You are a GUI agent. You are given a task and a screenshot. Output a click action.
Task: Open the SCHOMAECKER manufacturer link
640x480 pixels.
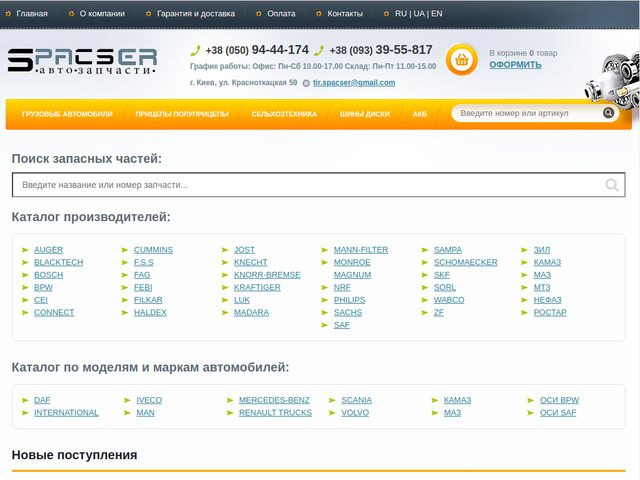[466, 262]
